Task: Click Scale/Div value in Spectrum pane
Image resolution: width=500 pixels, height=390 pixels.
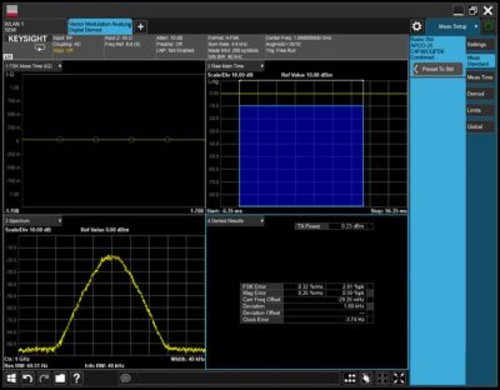Action: click(28, 230)
